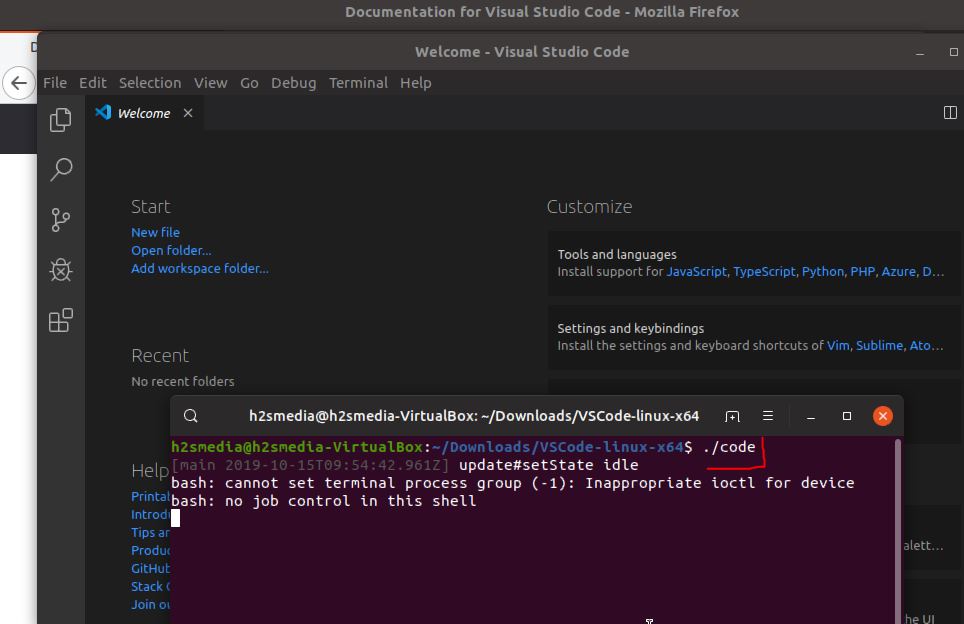Click the Sublime keybindings link

coord(879,346)
